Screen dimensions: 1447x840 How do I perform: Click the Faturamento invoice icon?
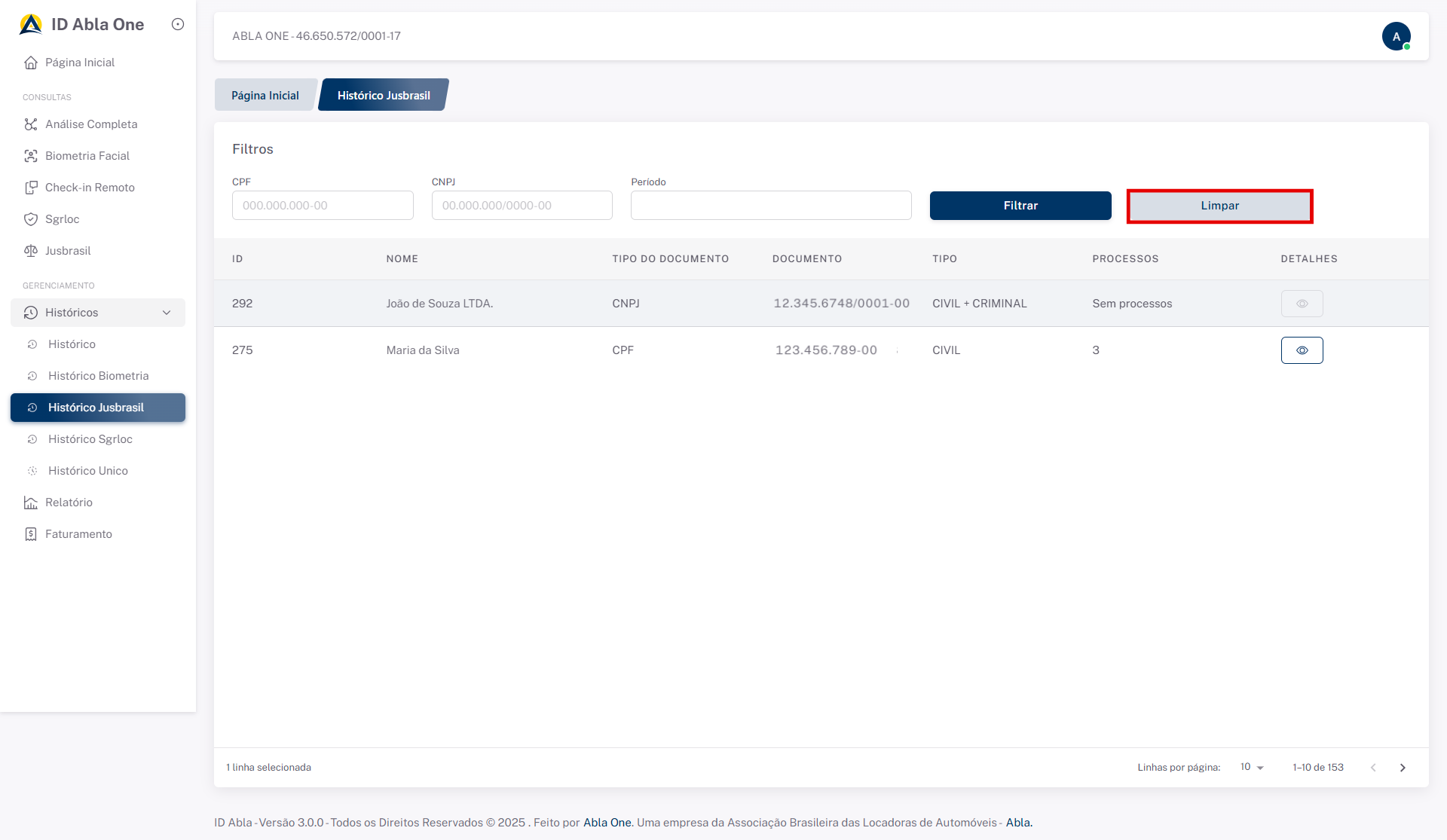pyautogui.click(x=31, y=534)
